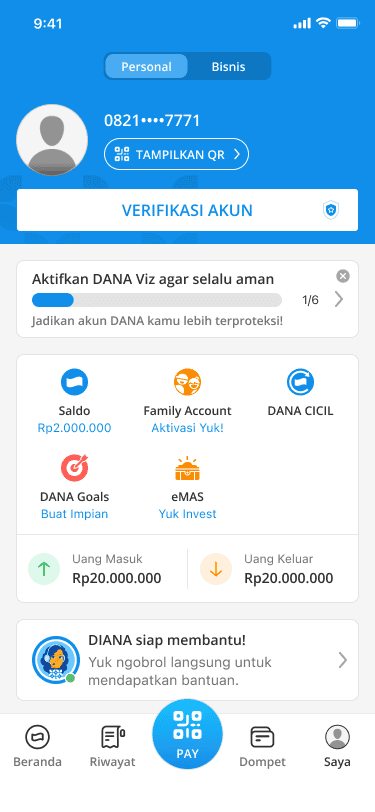This screenshot has width=375, height=812.
Task: Open the Dompet wallet tab
Action: pos(262,746)
